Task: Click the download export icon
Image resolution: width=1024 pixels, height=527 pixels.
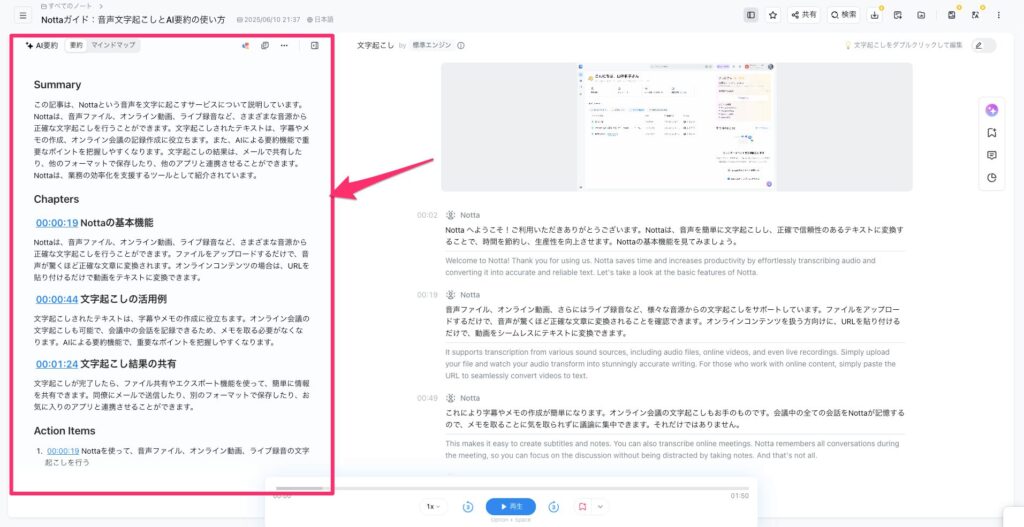Action: (x=874, y=15)
